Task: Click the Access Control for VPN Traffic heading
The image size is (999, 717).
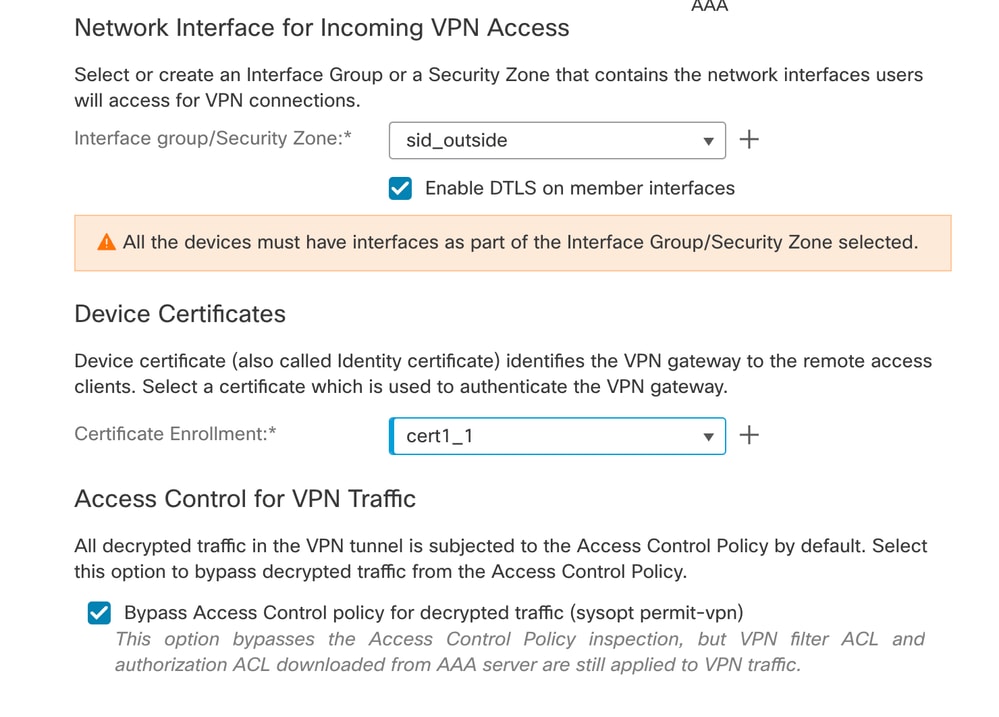Action: 245,499
